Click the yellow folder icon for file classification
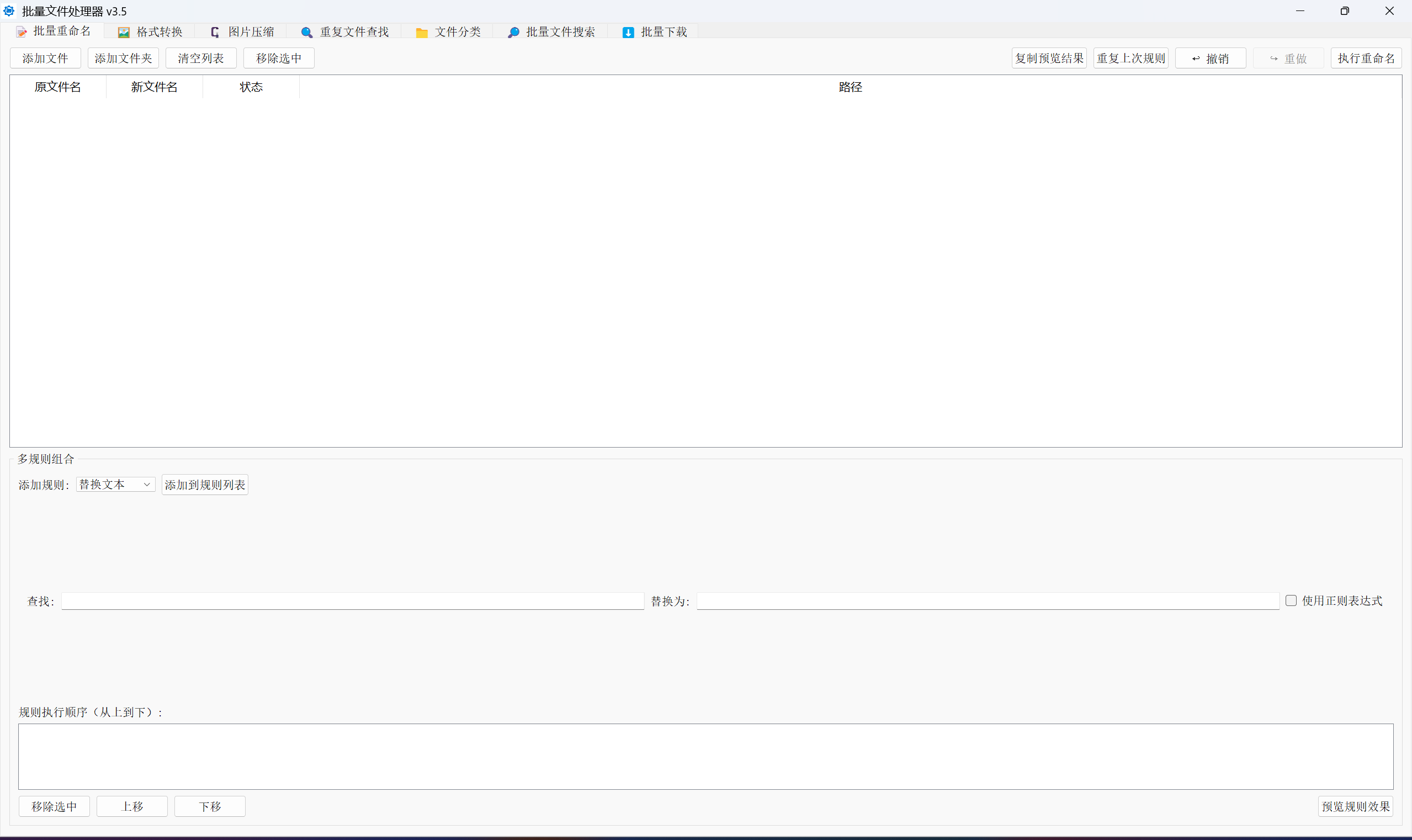This screenshot has height=840, width=1412. pos(422,33)
